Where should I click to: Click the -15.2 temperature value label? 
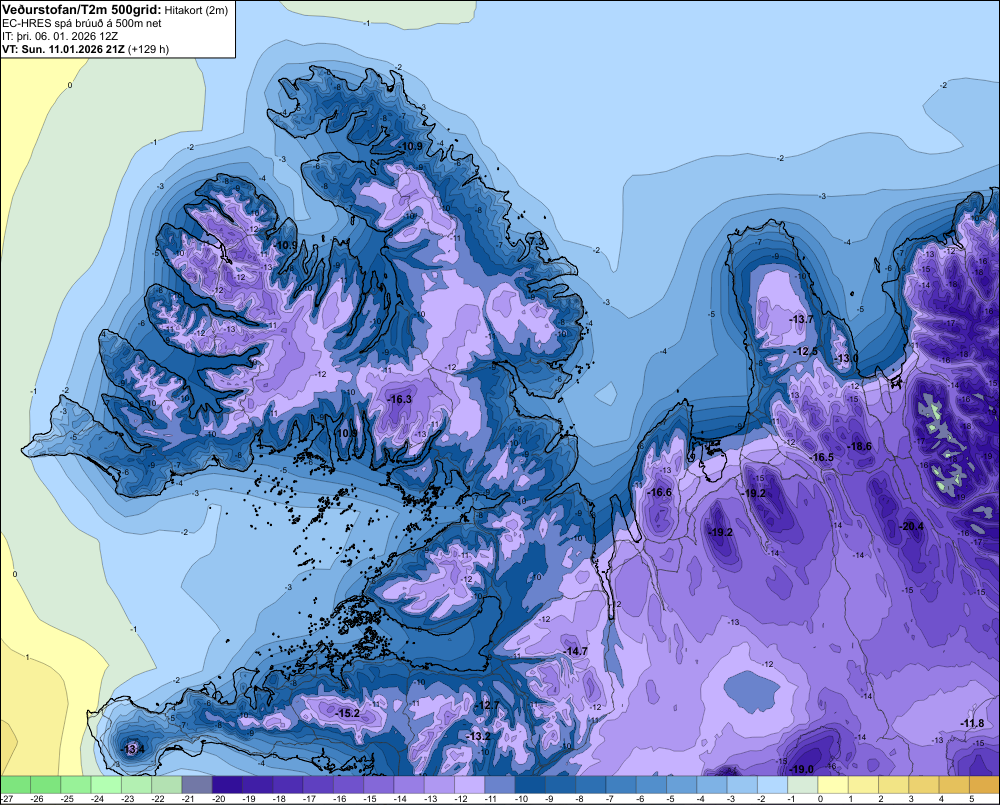348,713
